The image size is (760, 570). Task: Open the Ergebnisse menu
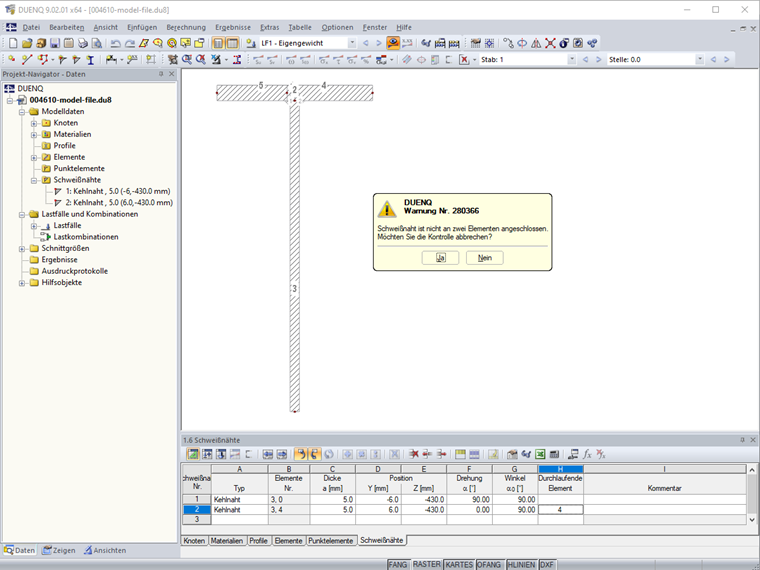click(233, 27)
